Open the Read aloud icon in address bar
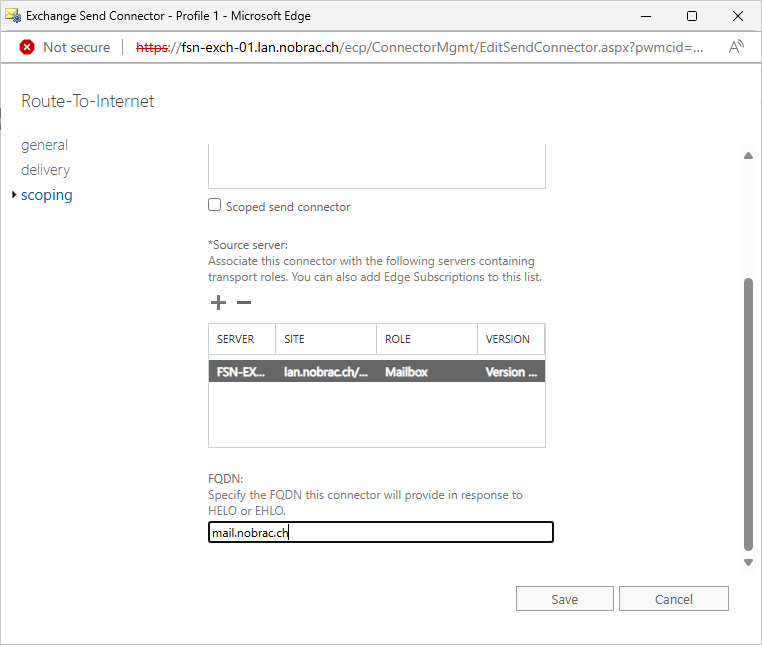 [736, 47]
